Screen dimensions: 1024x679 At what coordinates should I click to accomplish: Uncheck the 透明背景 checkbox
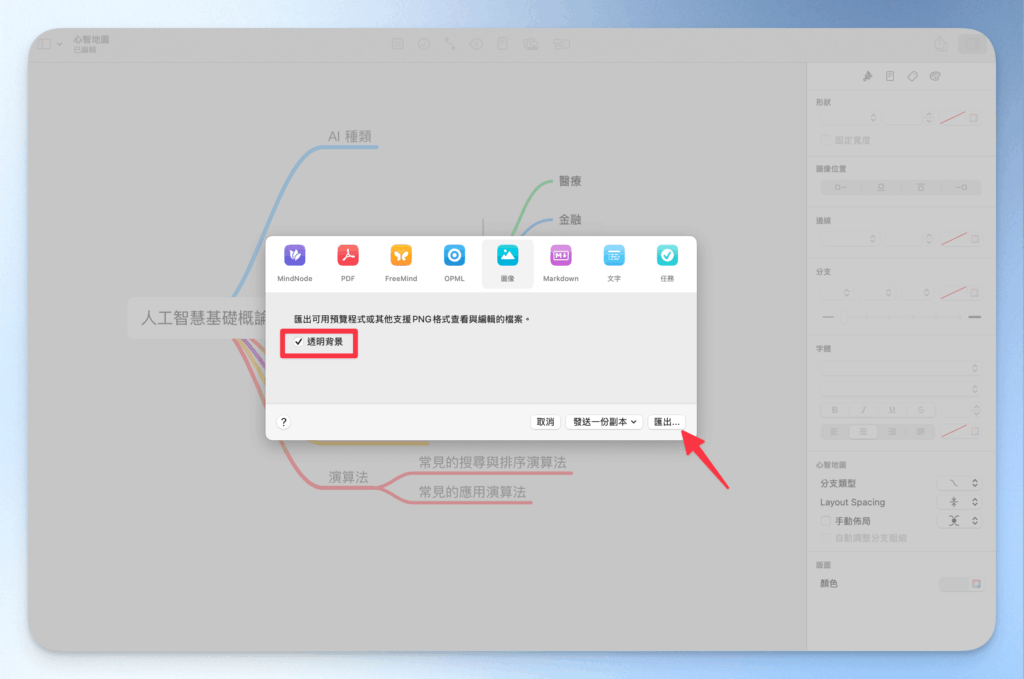coord(299,344)
